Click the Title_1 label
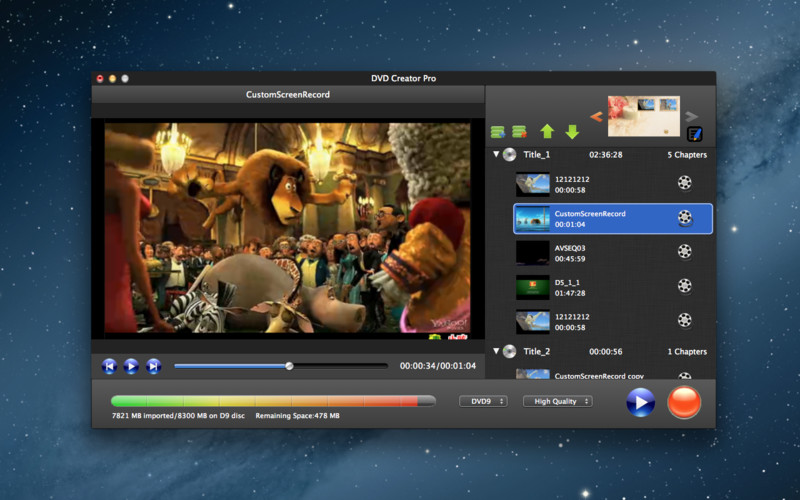Image resolution: width=800 pixels, height=500 pixels. tap(537, 155)
